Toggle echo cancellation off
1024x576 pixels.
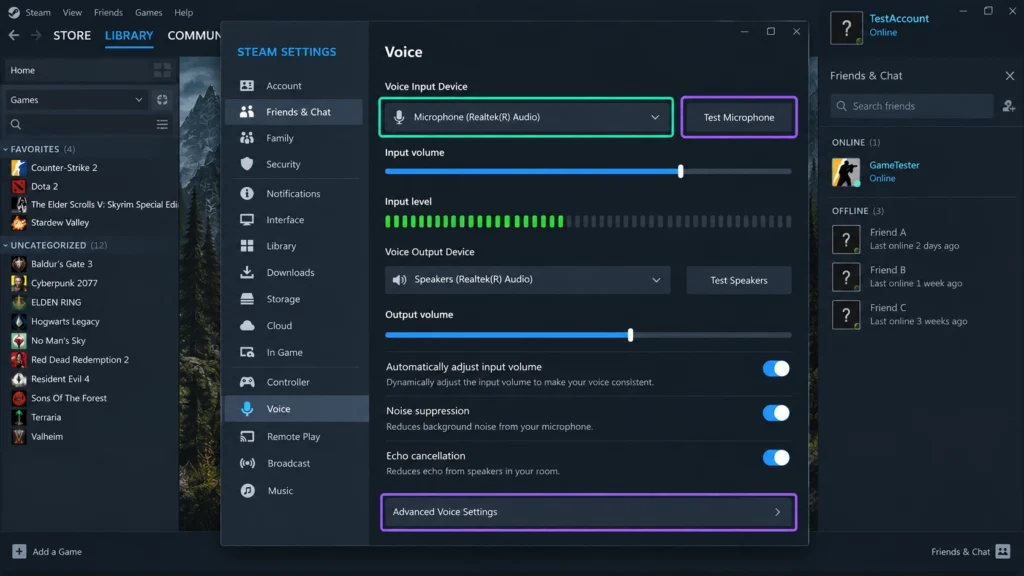[x=776, y=458]
